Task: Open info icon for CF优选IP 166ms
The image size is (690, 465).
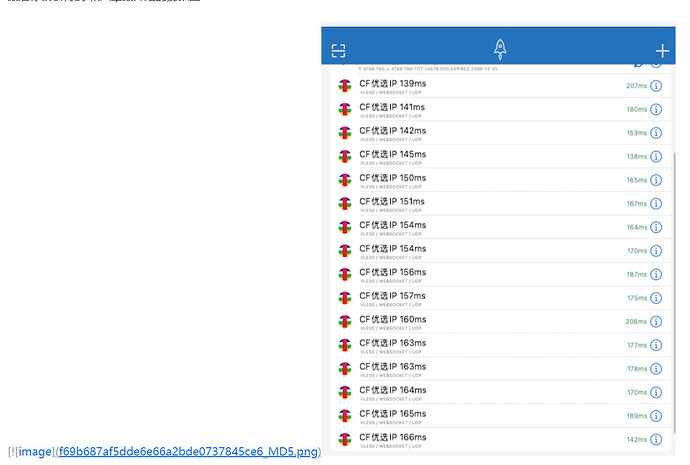Action: tap(656, 439)
